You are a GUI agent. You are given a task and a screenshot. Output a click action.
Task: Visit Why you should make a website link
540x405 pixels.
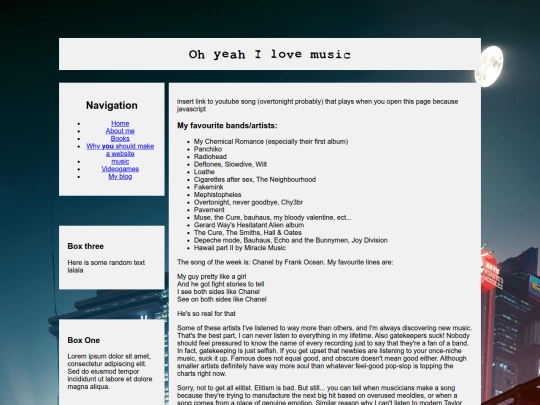coord(120,150)
